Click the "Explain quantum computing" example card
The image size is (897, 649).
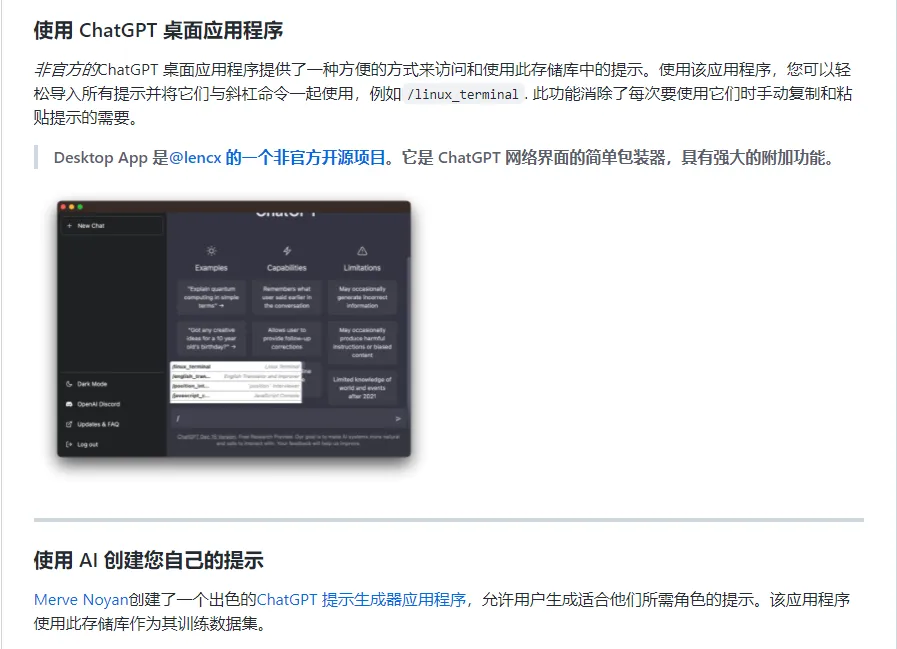pos(211,297)
